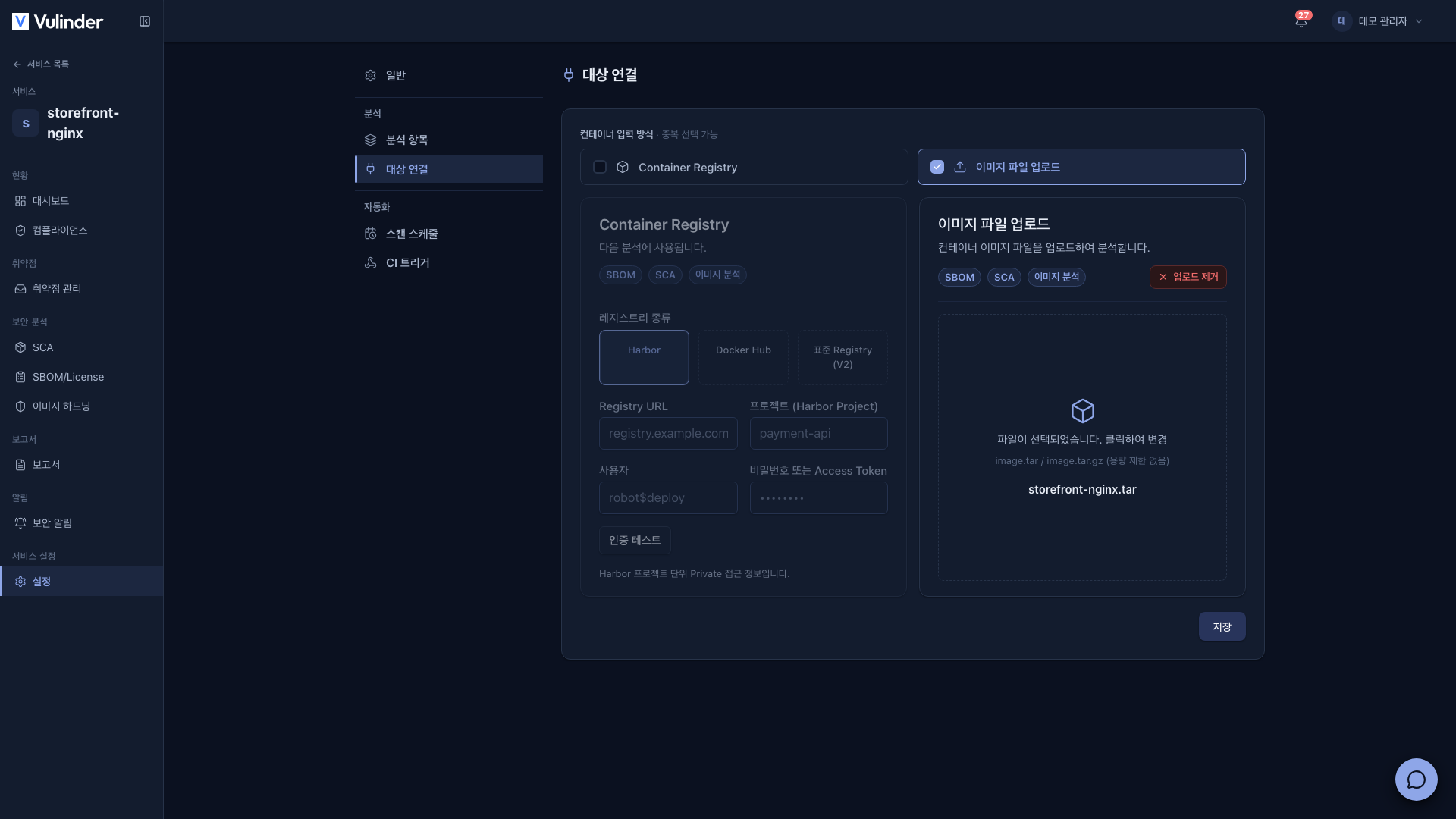Click storefront-nginx.tar file name

[x=1082, y=490]
